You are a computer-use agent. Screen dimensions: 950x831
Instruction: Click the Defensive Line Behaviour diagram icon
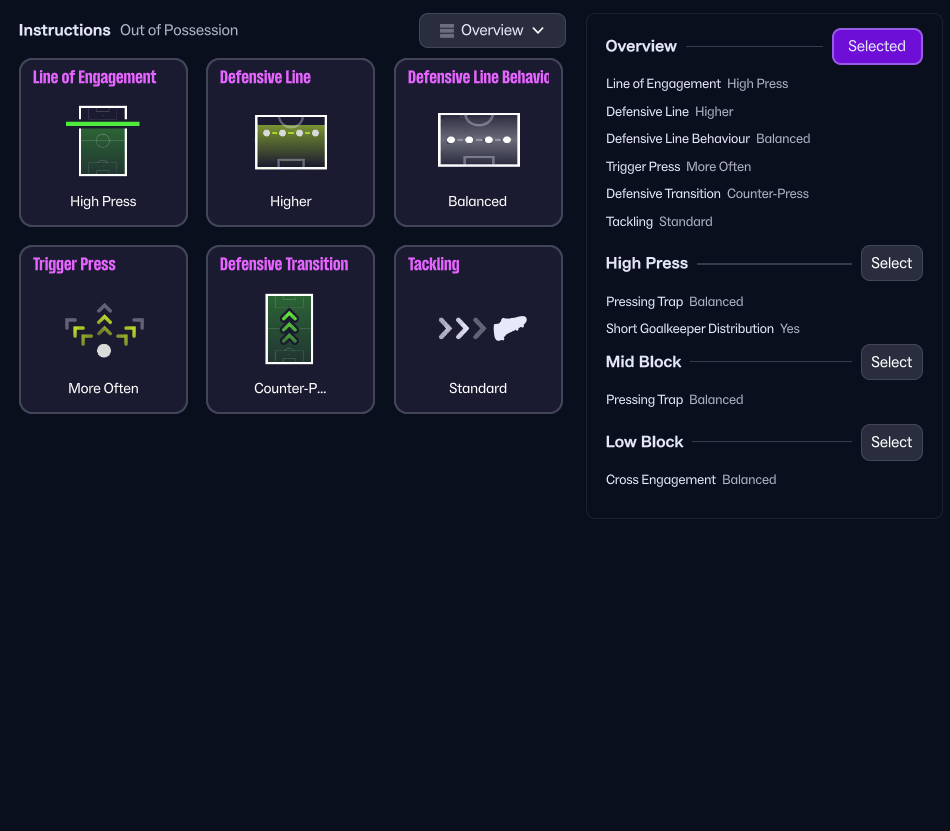[478, 140]
